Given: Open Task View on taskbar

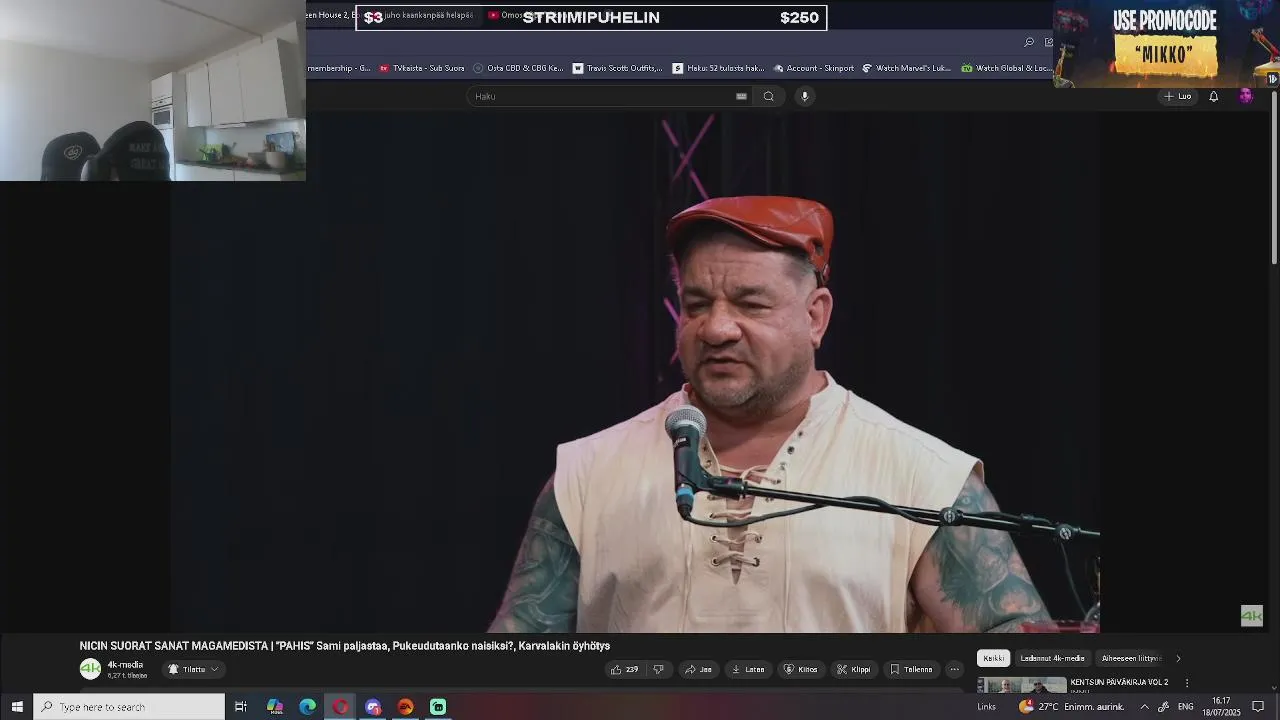Looking at the screenshot, I should (241, 707).
